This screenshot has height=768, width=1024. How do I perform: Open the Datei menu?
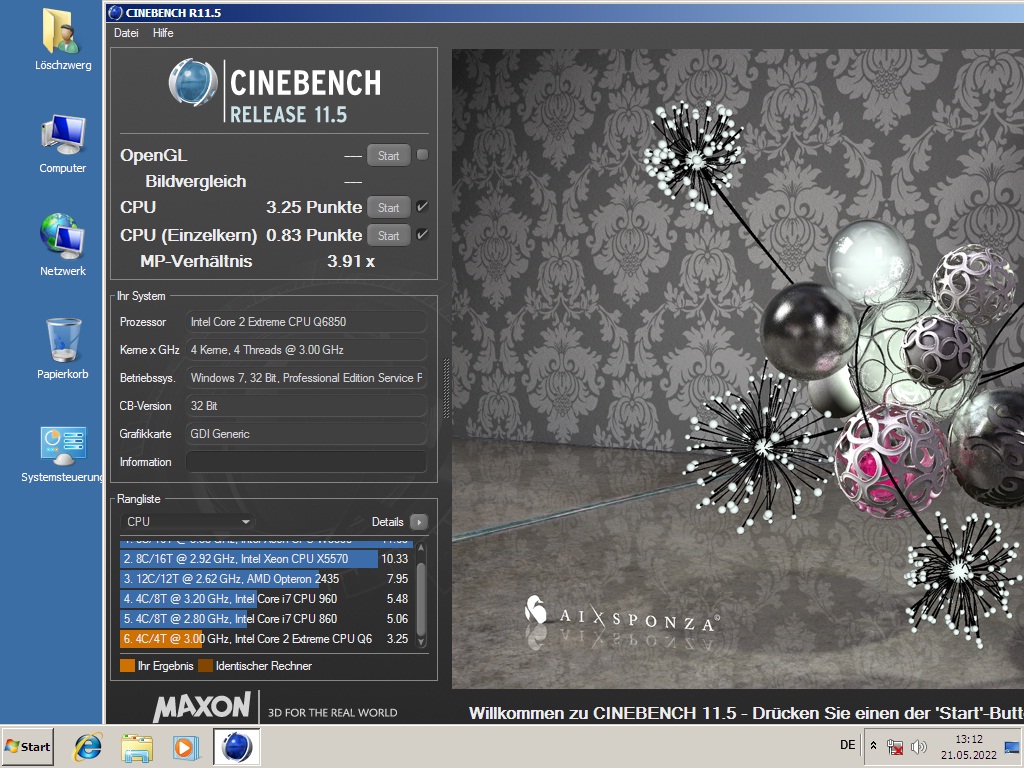pos(126,33)
